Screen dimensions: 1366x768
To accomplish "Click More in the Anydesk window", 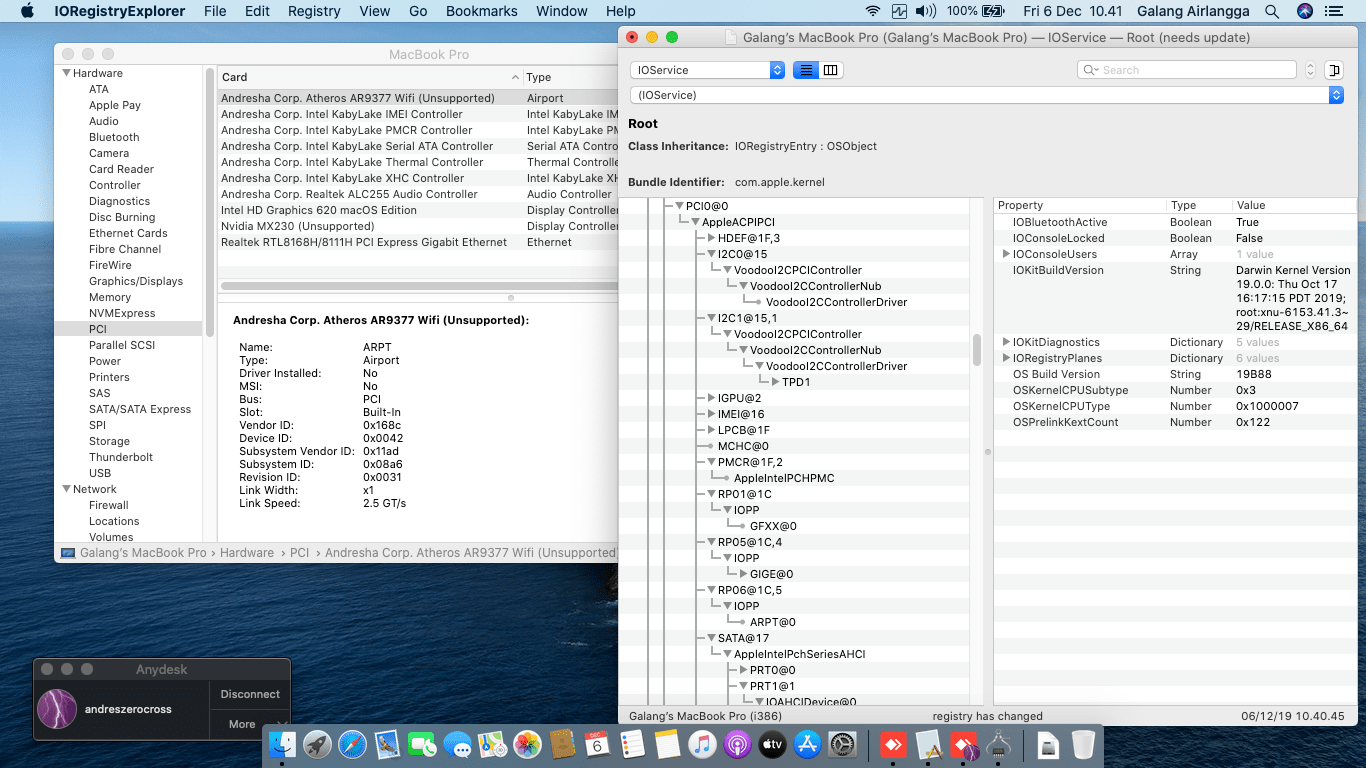I will [x=249, y=724].
